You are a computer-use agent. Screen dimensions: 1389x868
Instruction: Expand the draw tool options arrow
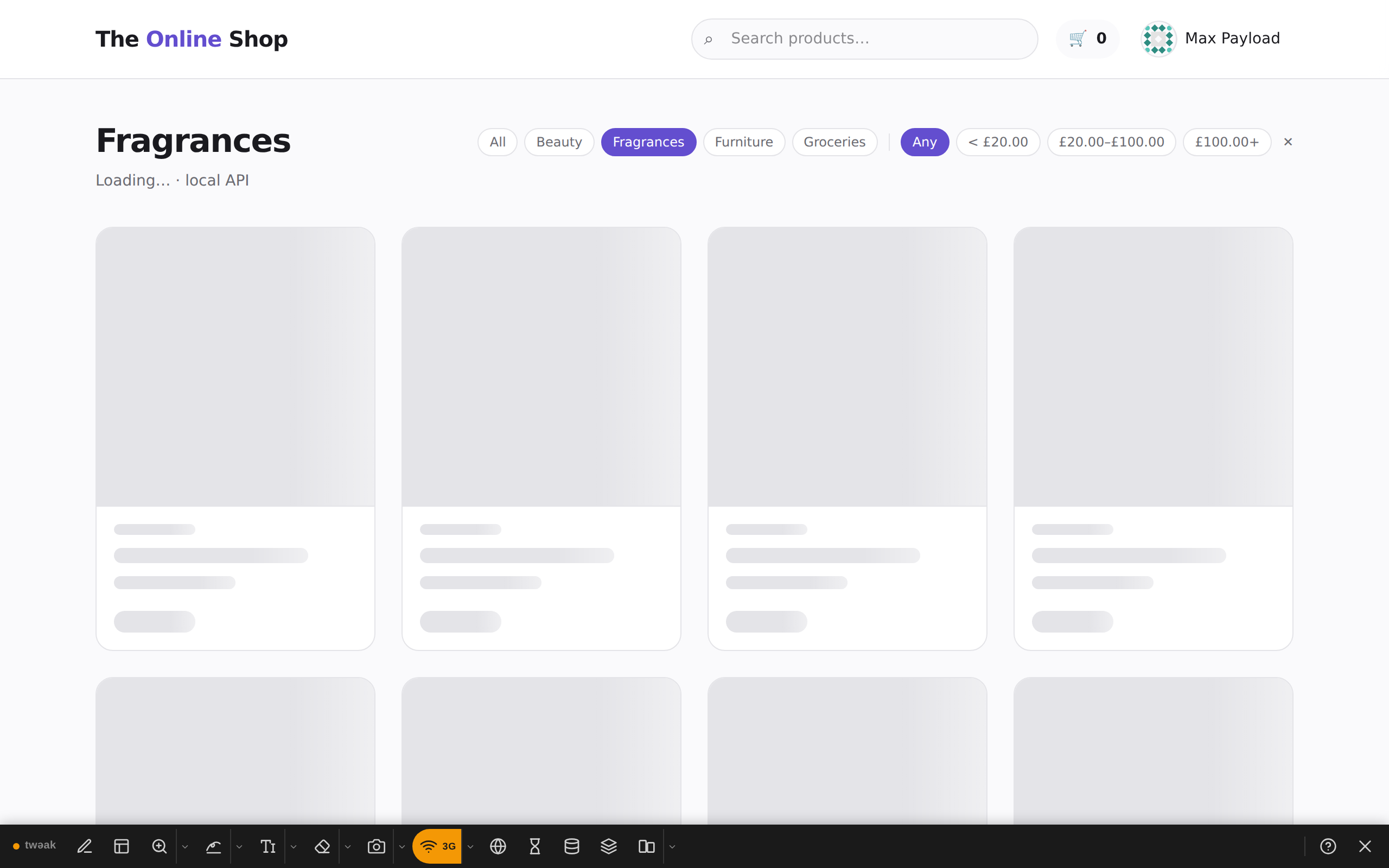239,847
